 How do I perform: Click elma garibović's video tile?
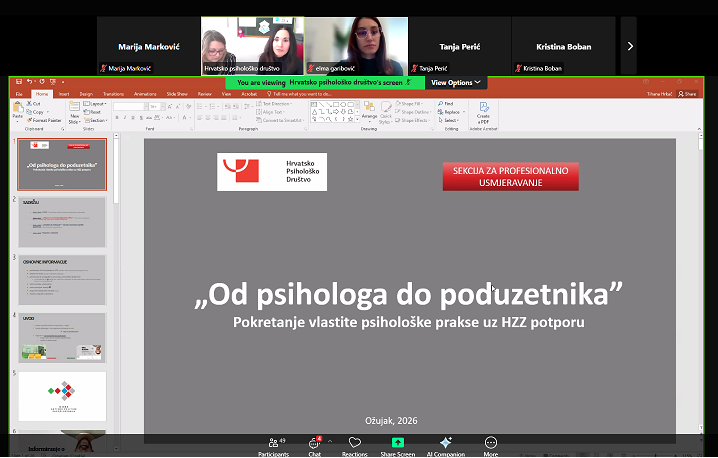coord(356,46)
